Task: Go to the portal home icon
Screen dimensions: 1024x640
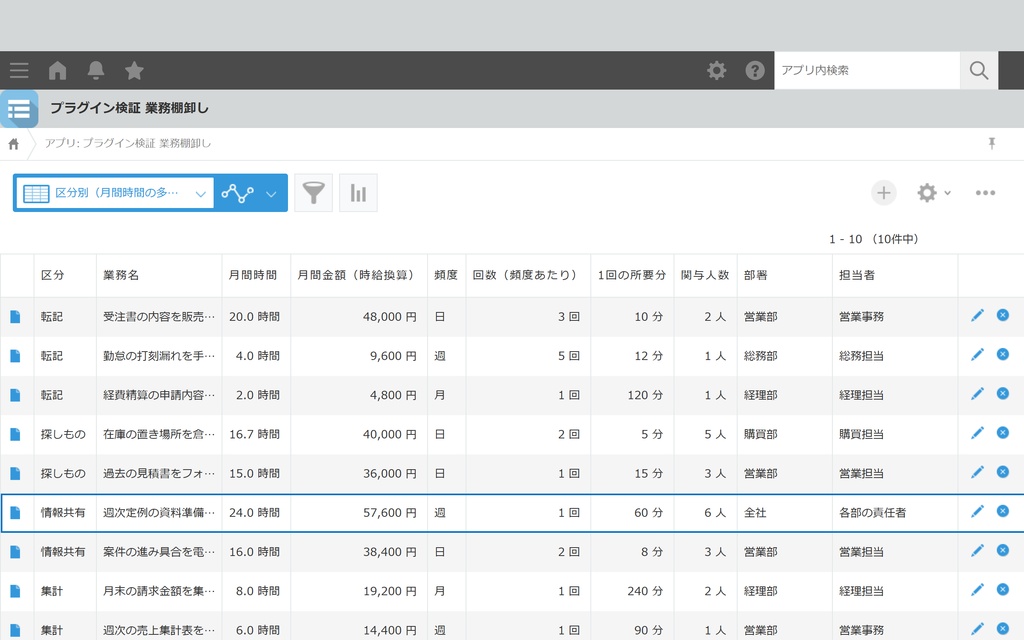Action: (x=57, y=71)
